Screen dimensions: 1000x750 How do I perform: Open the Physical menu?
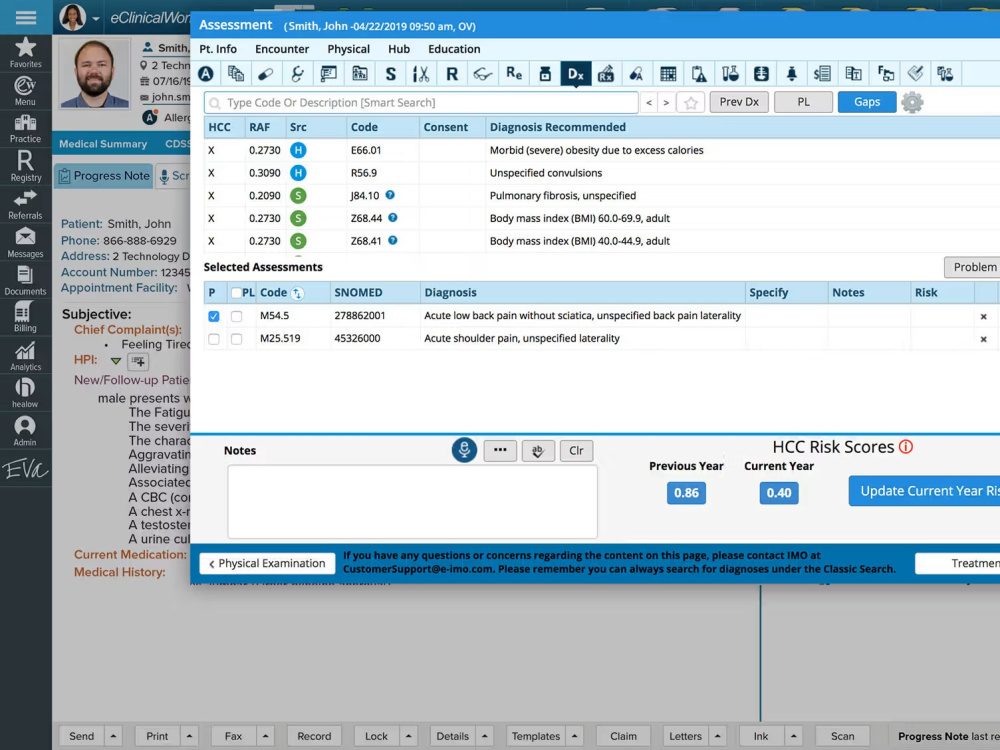coord(348,49)
